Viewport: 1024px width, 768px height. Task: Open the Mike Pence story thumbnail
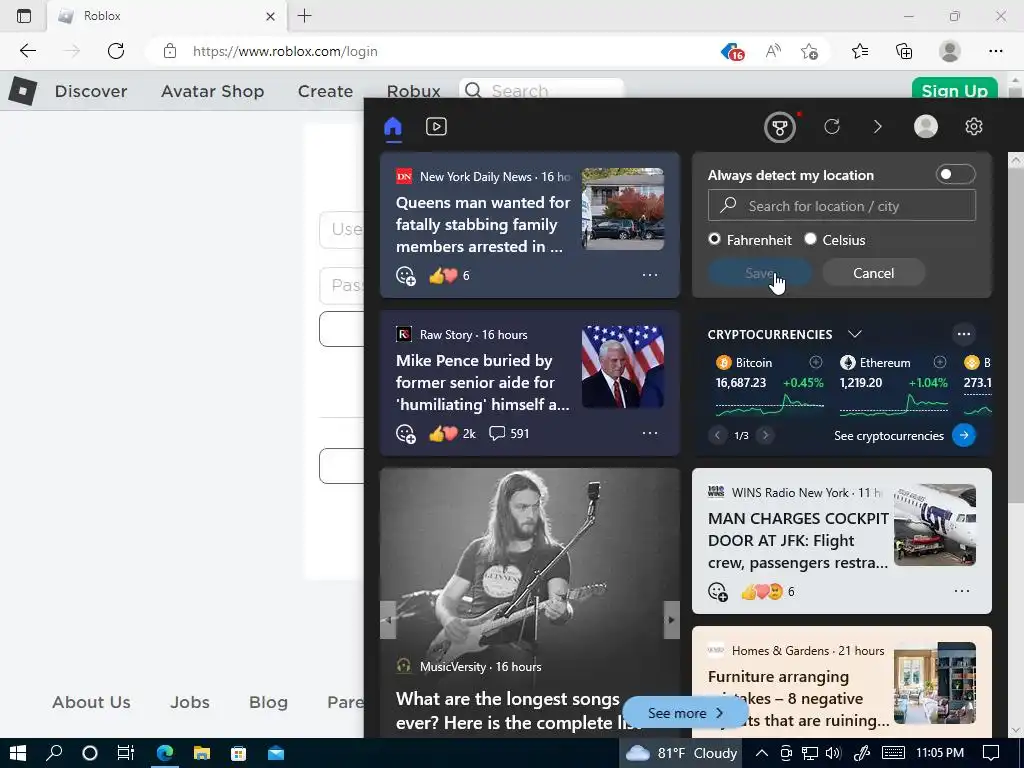tap(623, 366)
